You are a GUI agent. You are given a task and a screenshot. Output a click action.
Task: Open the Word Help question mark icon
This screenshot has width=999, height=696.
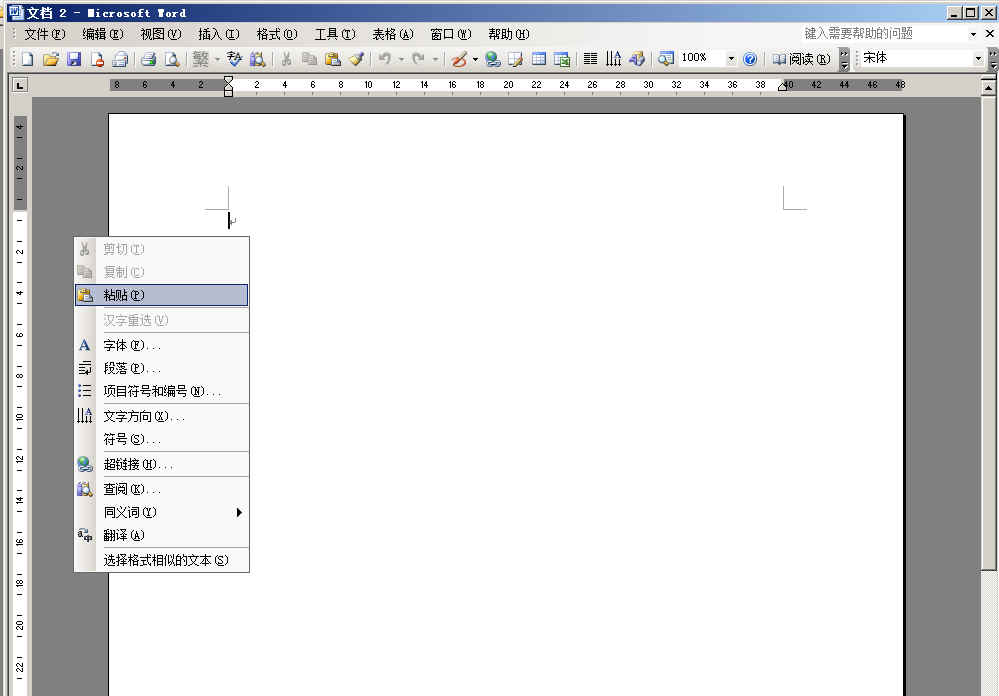(750, 59)
